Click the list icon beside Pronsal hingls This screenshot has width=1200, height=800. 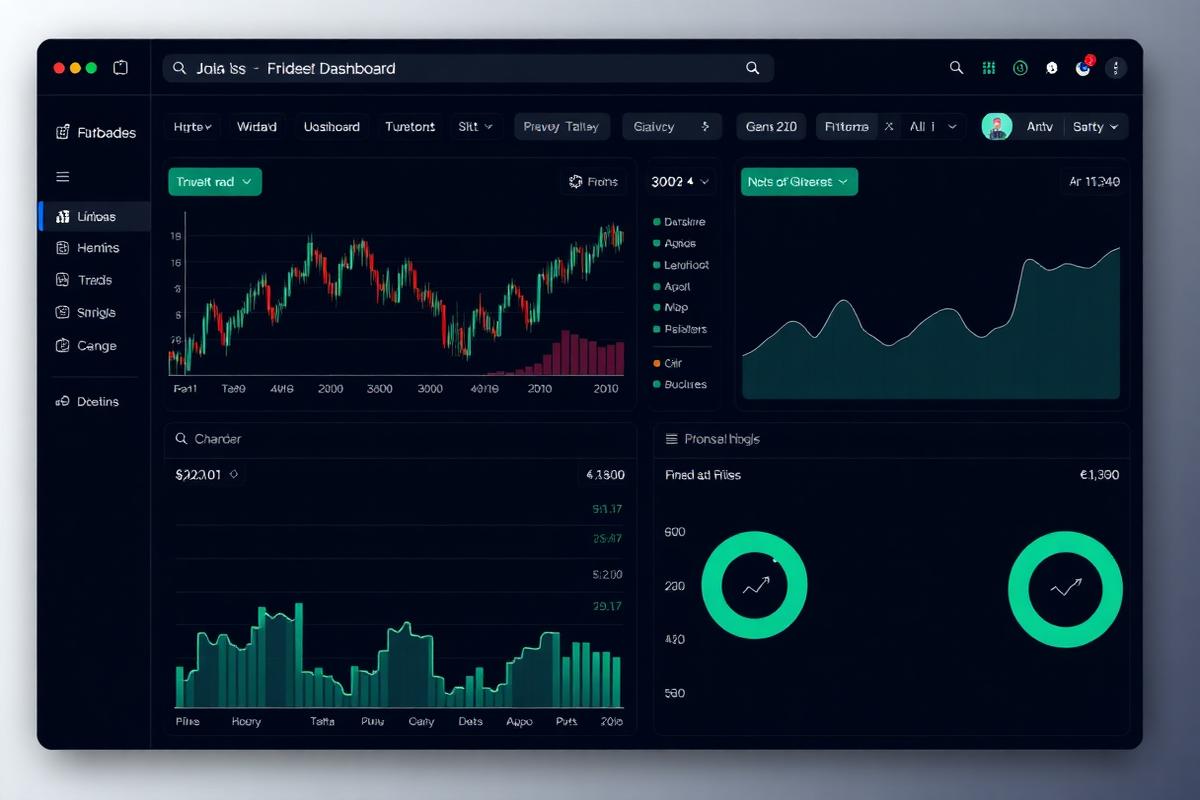[672, 439]
